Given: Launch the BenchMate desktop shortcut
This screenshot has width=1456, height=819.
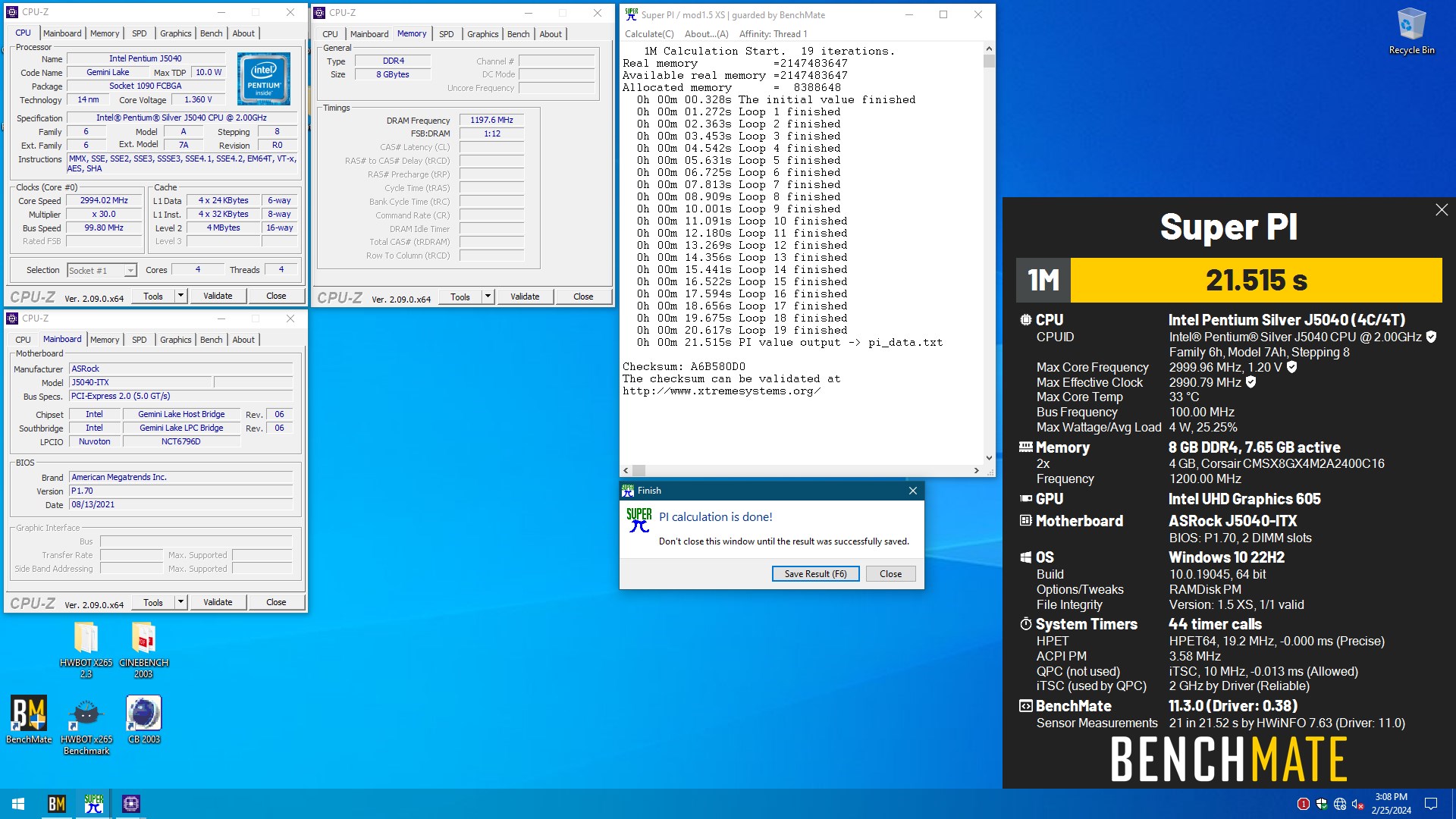Looking at the screenshot, I should [29, 720].
